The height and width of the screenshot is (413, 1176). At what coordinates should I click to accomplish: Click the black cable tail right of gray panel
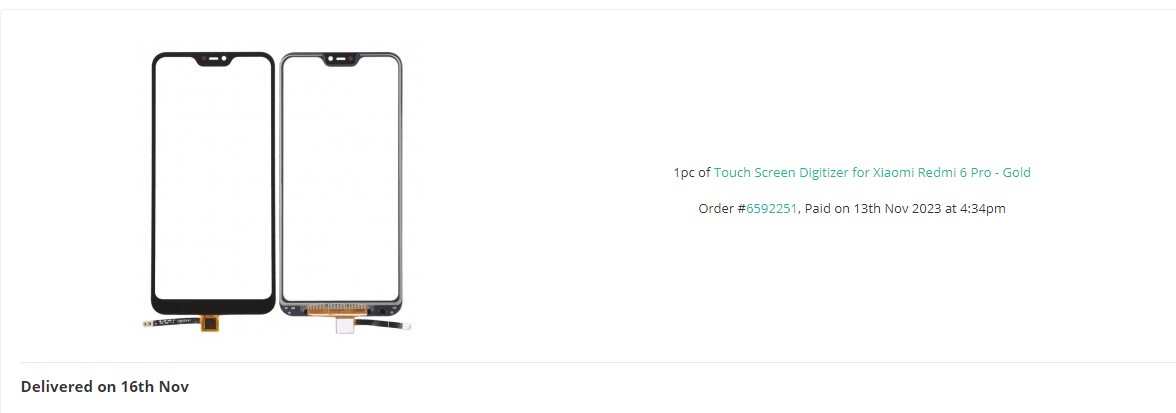click(383, 324)
